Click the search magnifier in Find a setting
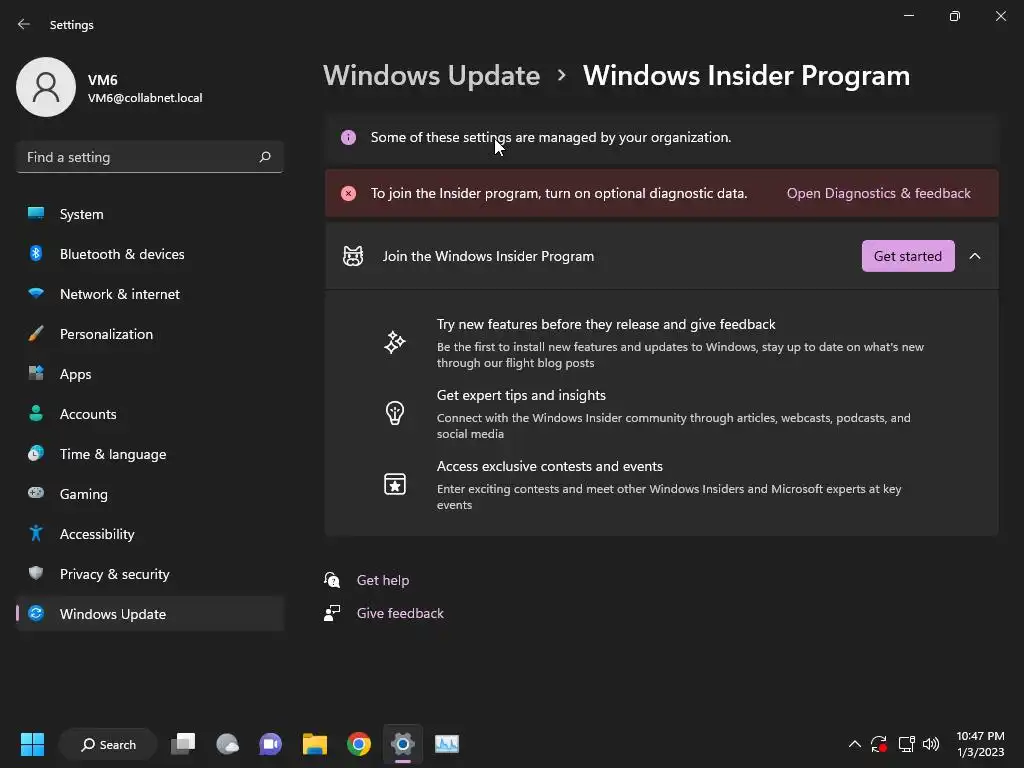The image size is (1024, 768). click(x=264, y=157)
